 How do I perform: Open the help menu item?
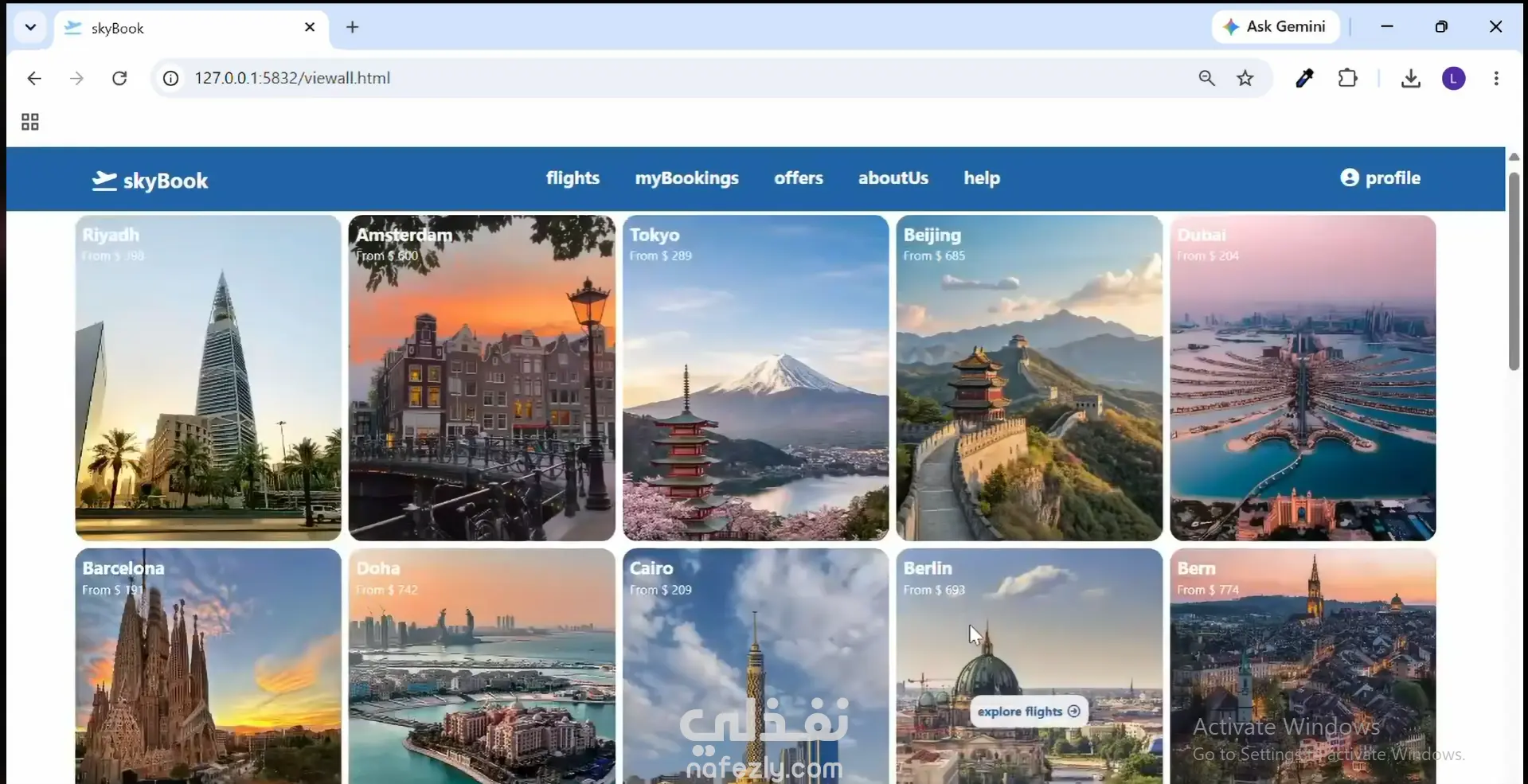click(982, 178)
